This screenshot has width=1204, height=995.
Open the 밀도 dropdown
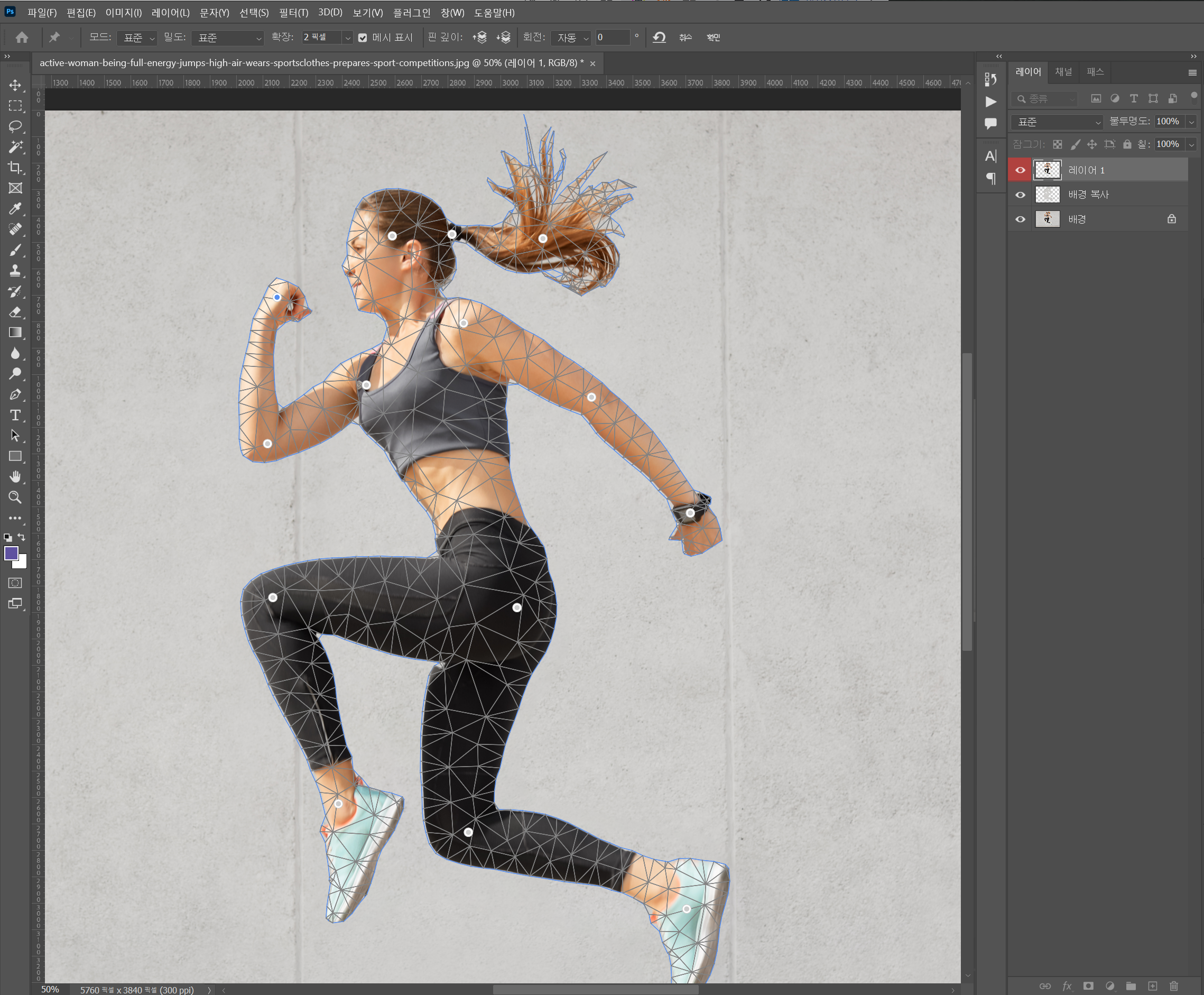[227, 38]
